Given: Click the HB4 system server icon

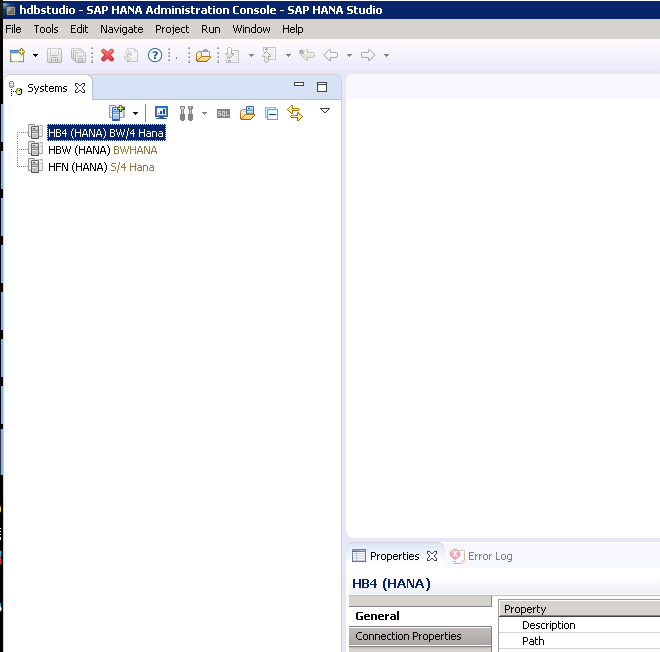Looking at the screenshot, I should [35, 132].
